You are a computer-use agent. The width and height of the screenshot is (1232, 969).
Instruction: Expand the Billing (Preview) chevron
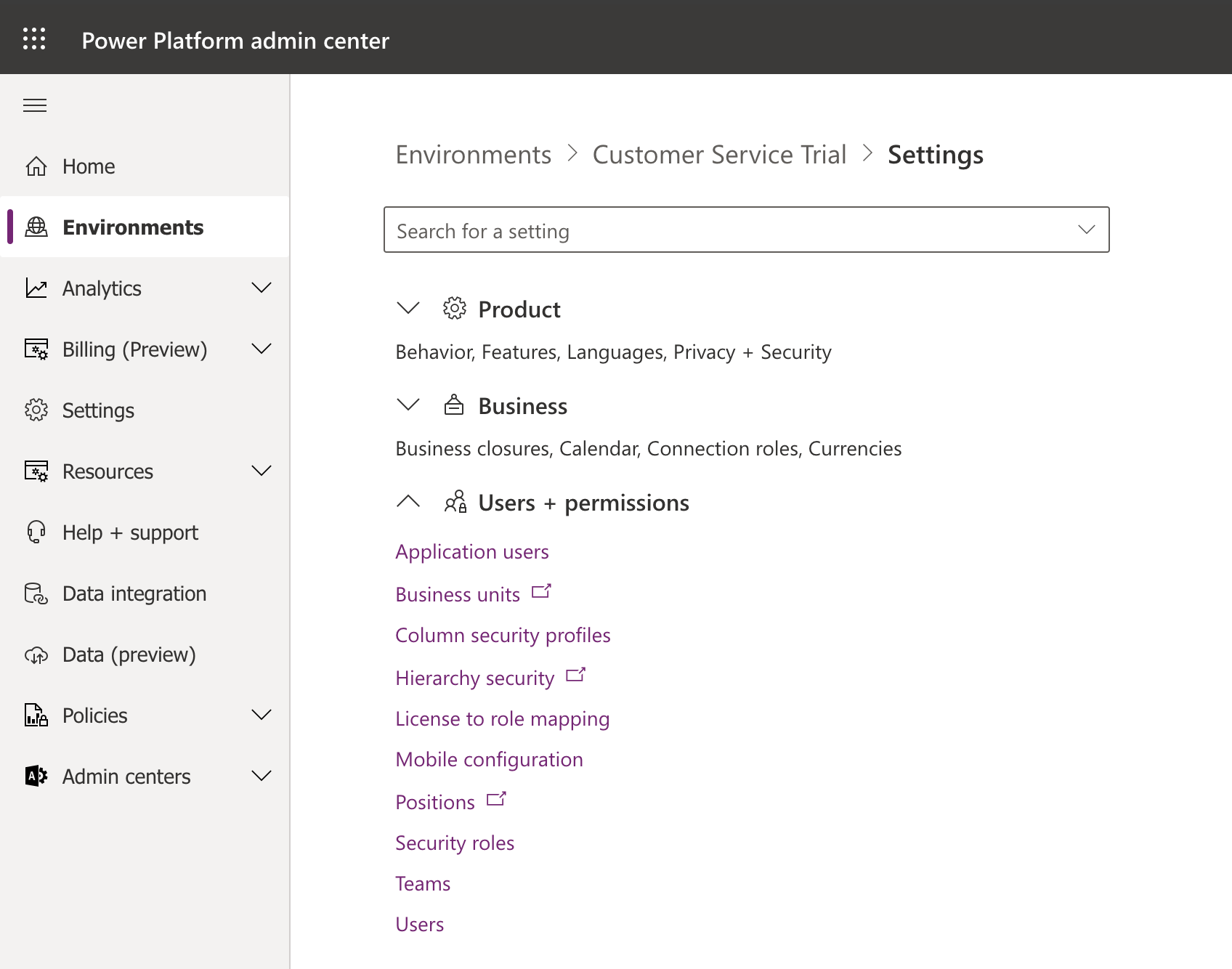[x=262, y=349]
